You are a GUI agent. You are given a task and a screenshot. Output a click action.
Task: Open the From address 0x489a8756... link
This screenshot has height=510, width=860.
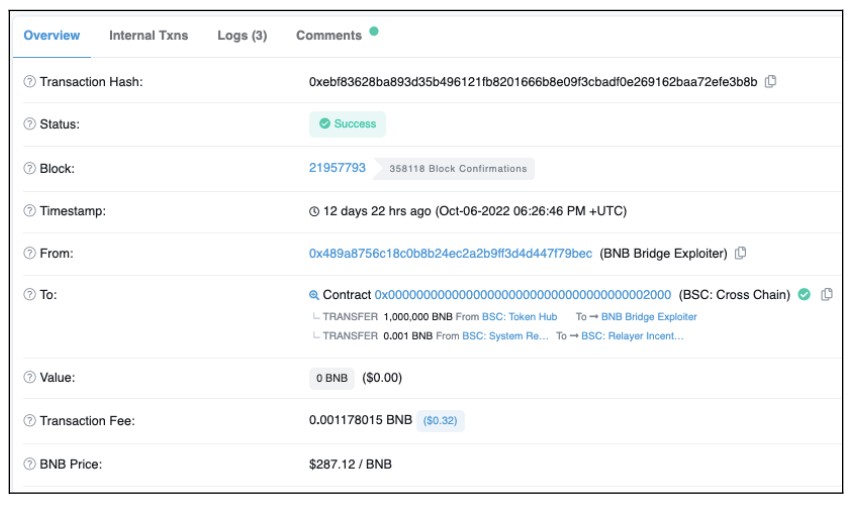point(450,253)
